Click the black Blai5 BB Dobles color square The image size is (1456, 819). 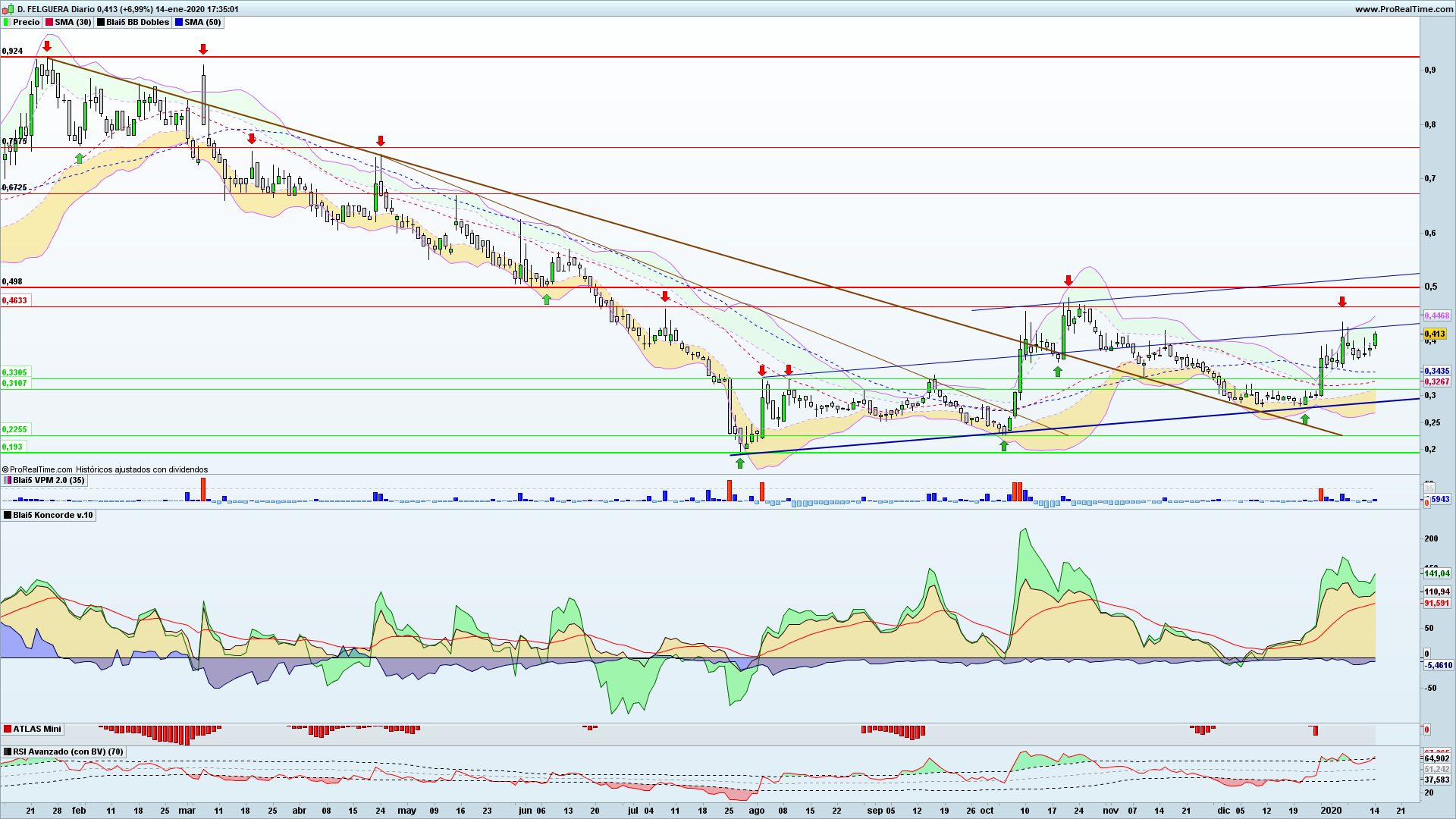coord(101,22)
